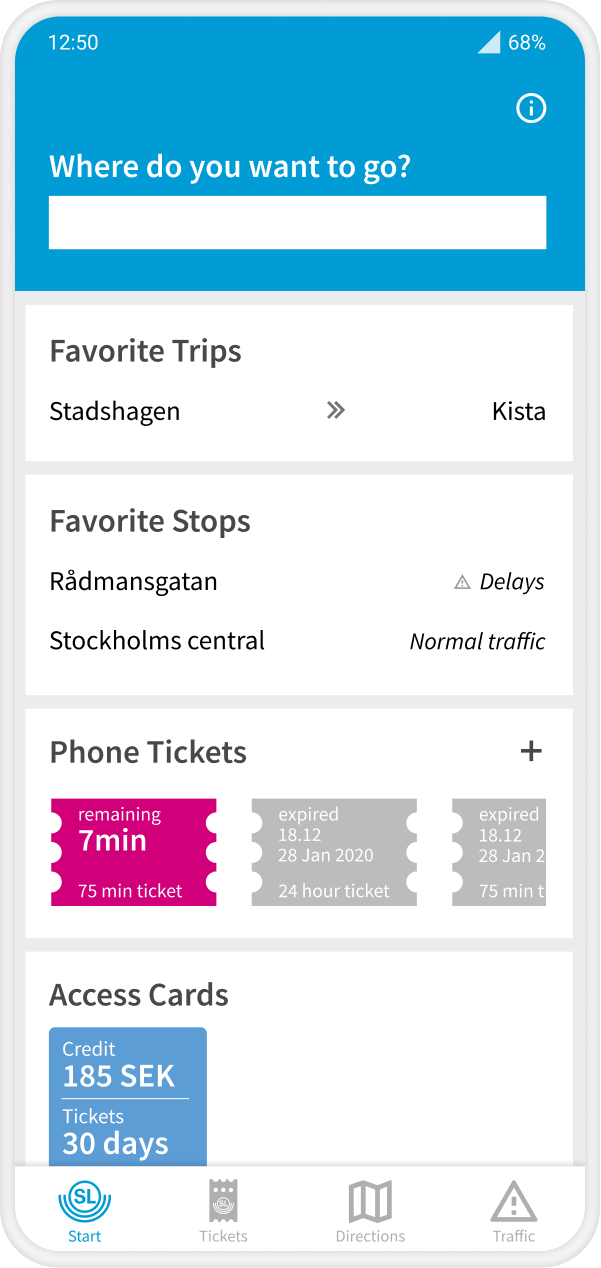Select Kista favorite trip destination
This screenshot has height=1268, width=601.
[519, 411]
